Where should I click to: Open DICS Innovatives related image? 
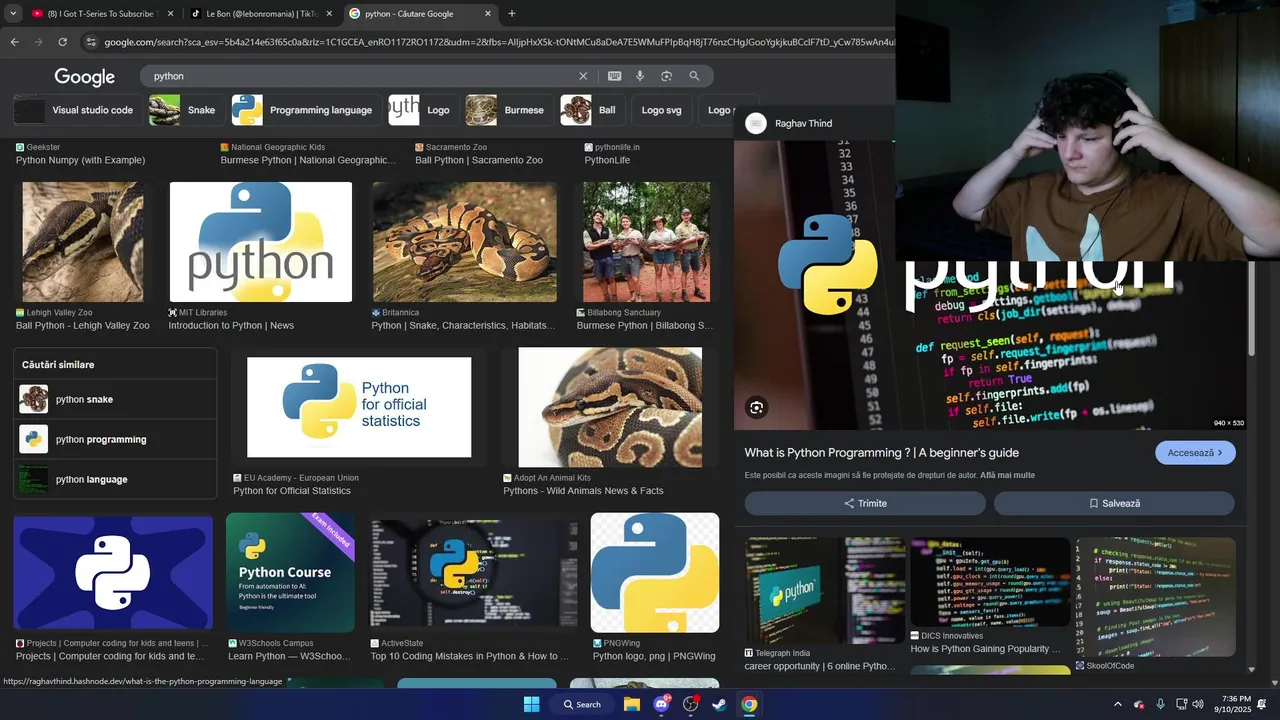click(x=990, y=582)
